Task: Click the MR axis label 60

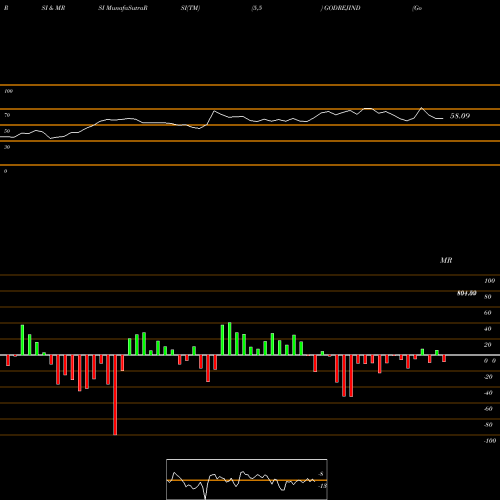Action: [x=487, y=313]
